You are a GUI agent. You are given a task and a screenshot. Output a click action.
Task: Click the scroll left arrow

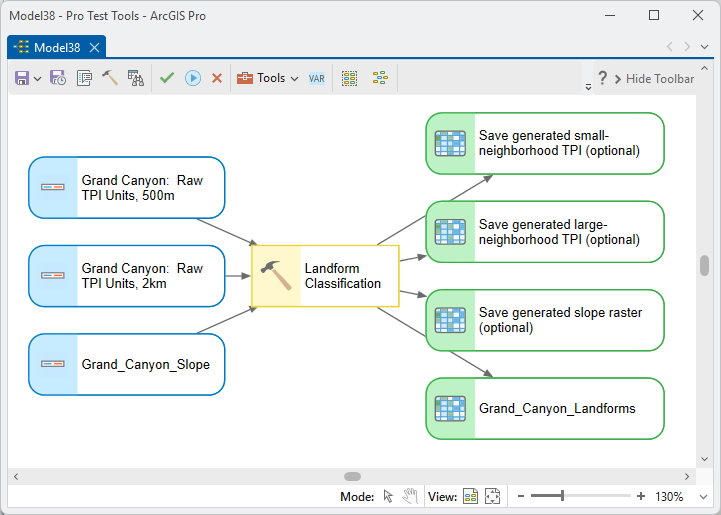[16, 476]
